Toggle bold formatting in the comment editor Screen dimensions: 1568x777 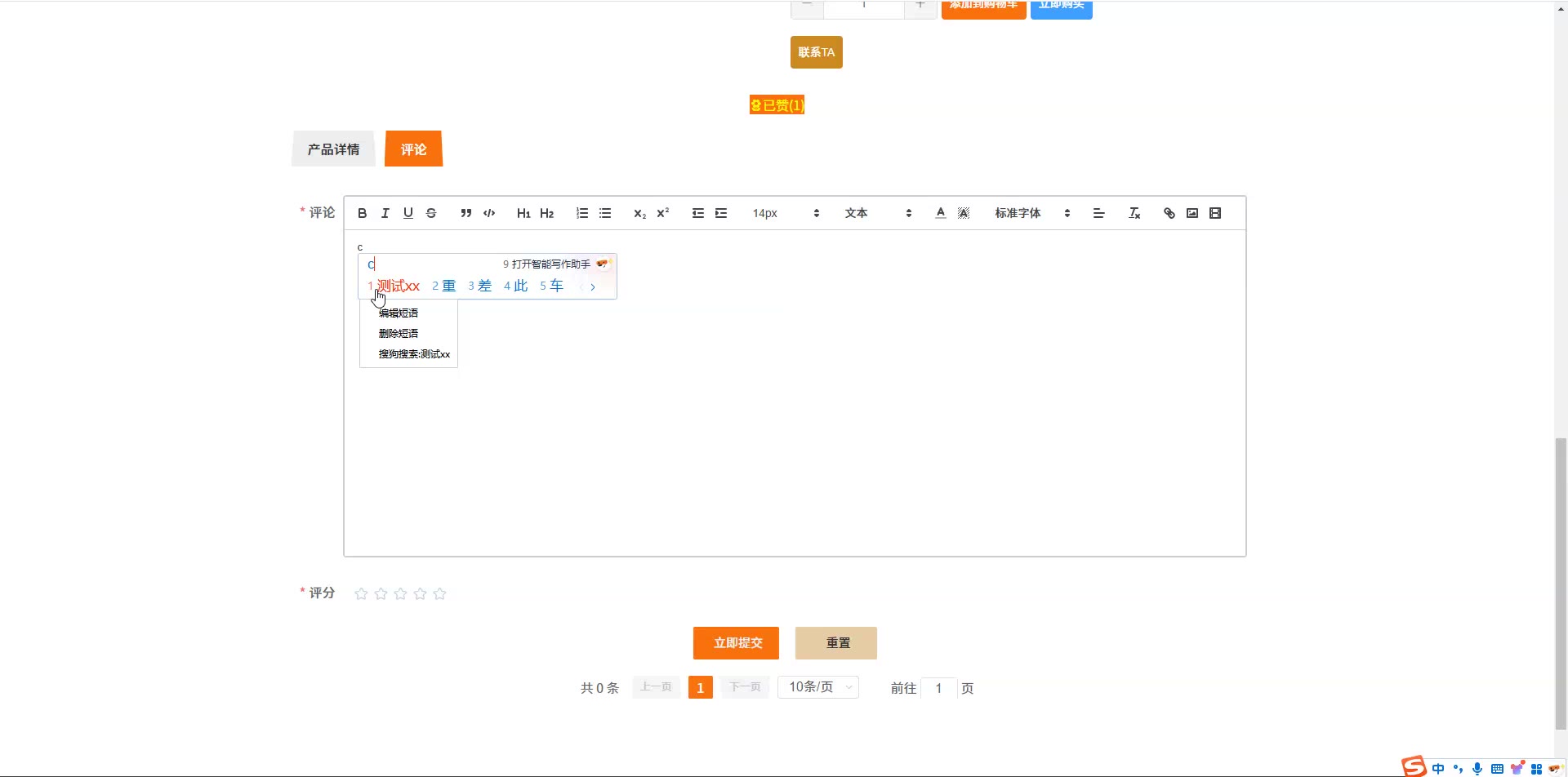(x=363, y=213)
